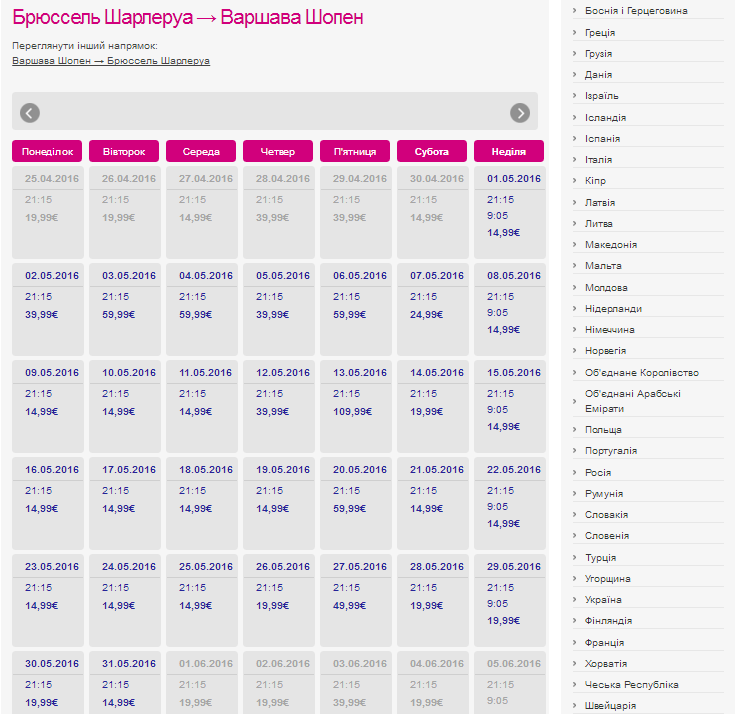The width and height of the screenshot is (735, 714).
Task: Open reverse route Варшава Шопен → Брюссель Шарлеруа
Action: [x=111, y=61]
